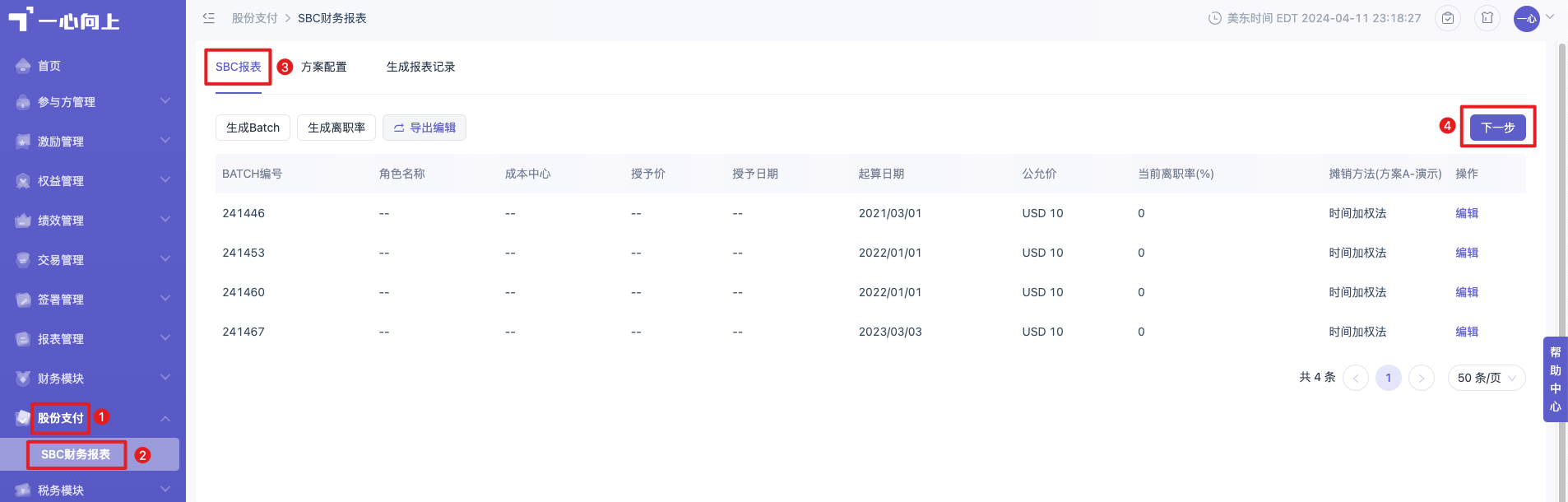Screen dimensions: 1568x502
Task: Click the 税务模块 sidebar icon
Action: click(23, 490)
